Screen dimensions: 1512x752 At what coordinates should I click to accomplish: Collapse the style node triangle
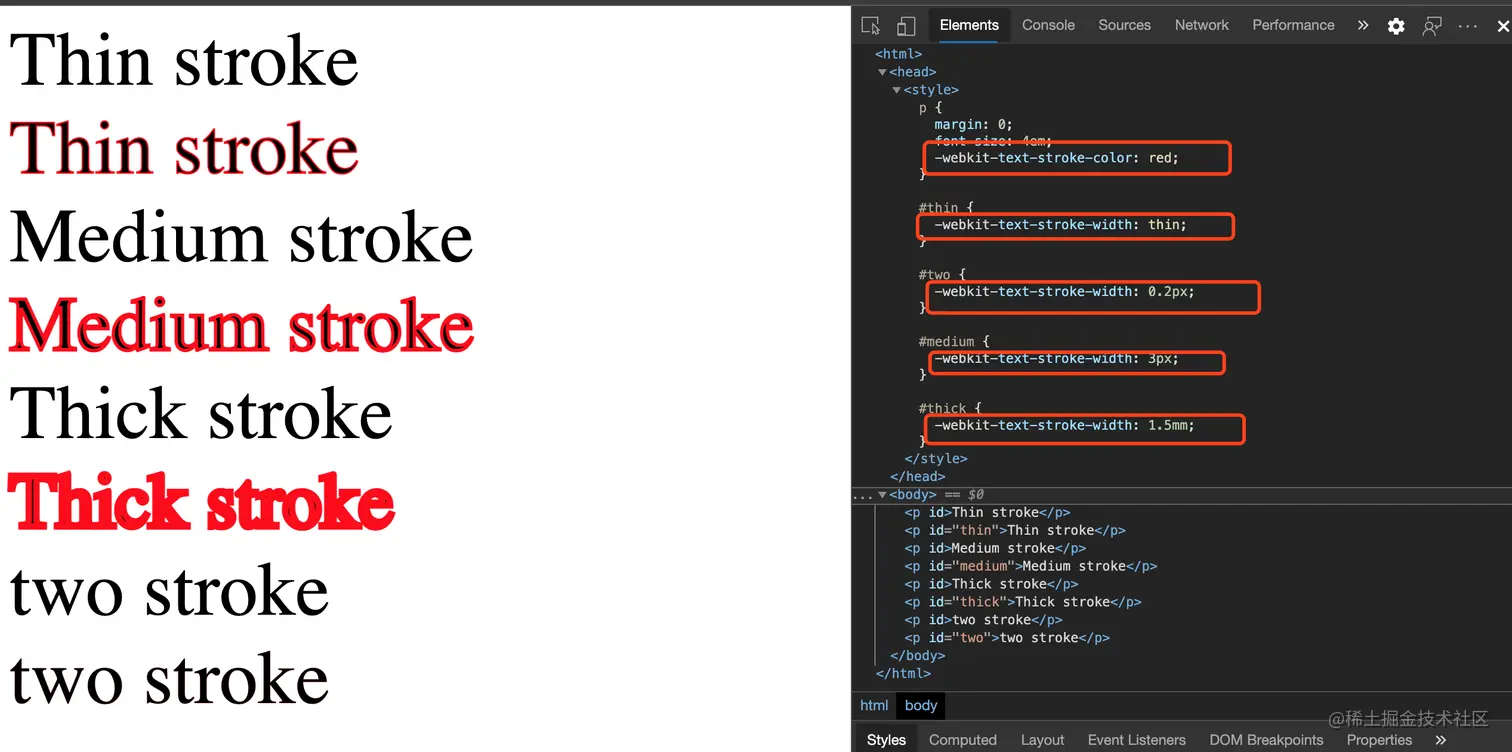click(897, 90)
